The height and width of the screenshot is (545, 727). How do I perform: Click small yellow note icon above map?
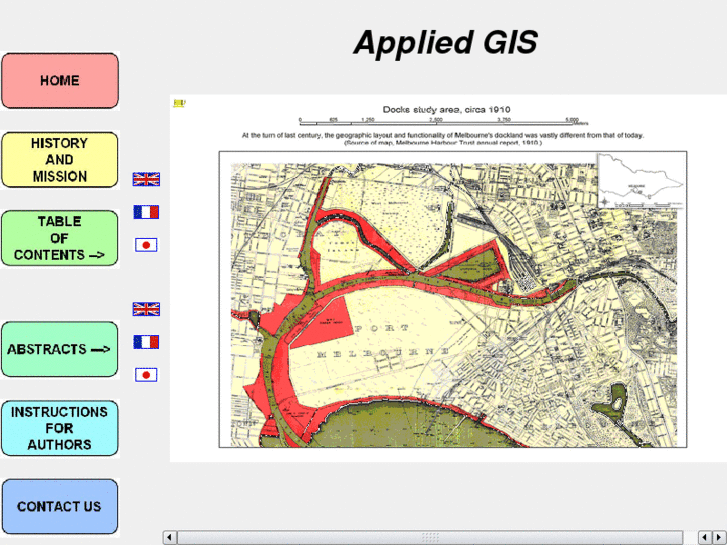pos(179,103)
